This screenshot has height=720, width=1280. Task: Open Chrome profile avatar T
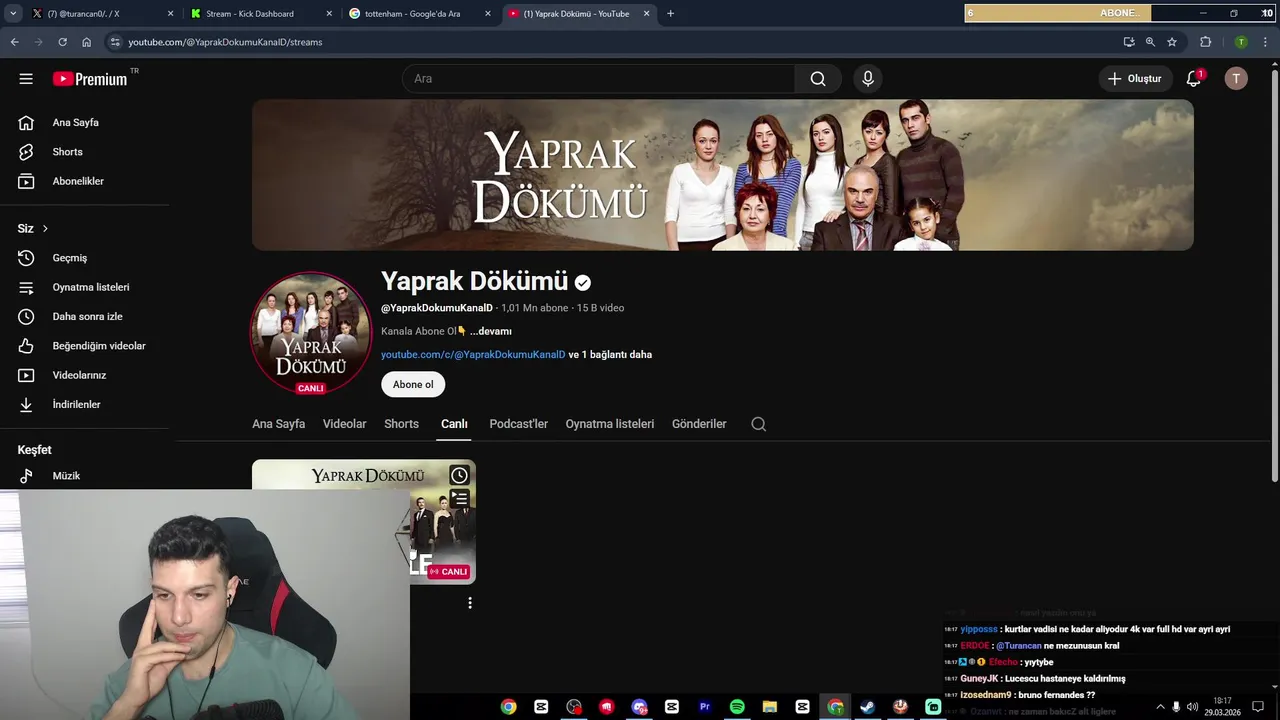coord(1241,42)
